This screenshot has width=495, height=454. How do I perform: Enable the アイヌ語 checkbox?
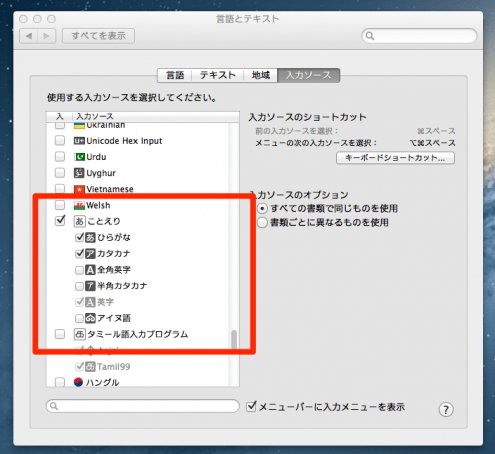[x=79, y=318]
